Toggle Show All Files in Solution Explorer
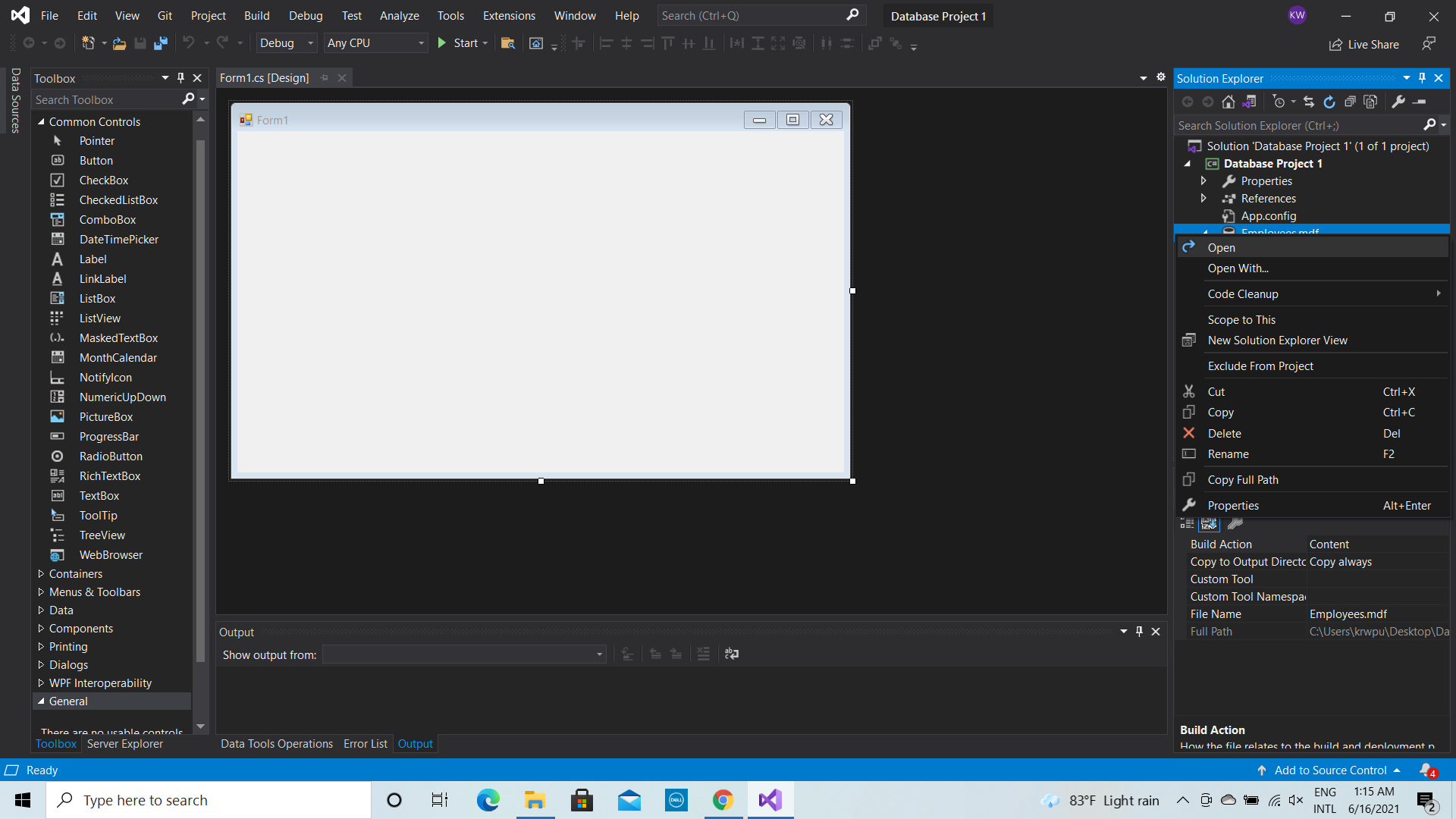The width and height of the screenshot is (1456, 819). click(x=1370, y=102)
